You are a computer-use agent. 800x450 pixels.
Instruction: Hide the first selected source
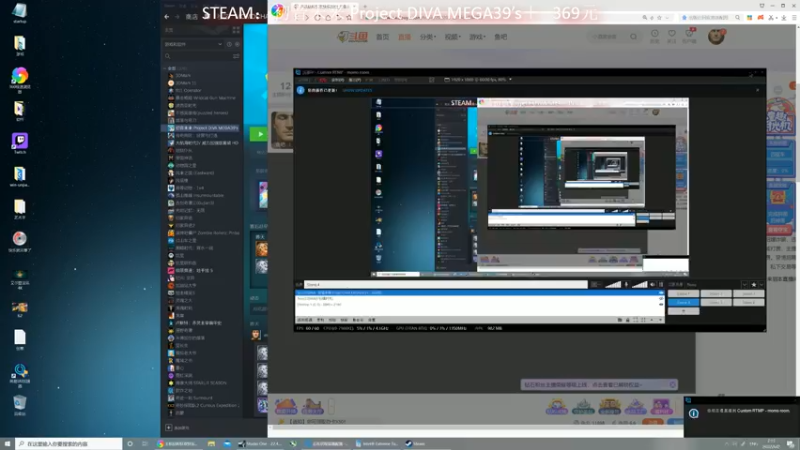pos(661,293)
